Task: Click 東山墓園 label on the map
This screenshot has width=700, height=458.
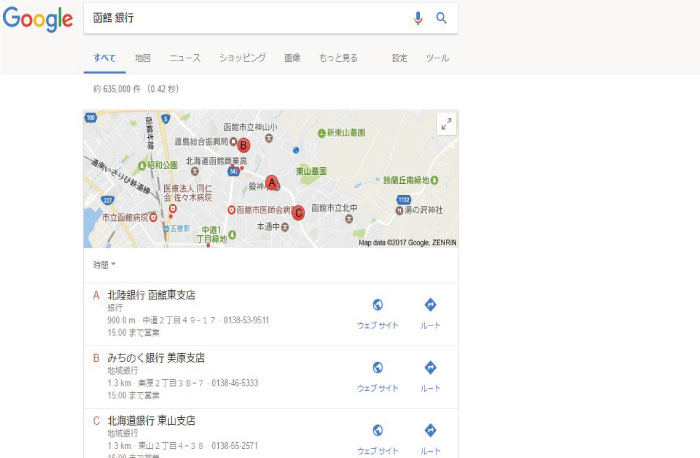Action: [x=312, y=171]
